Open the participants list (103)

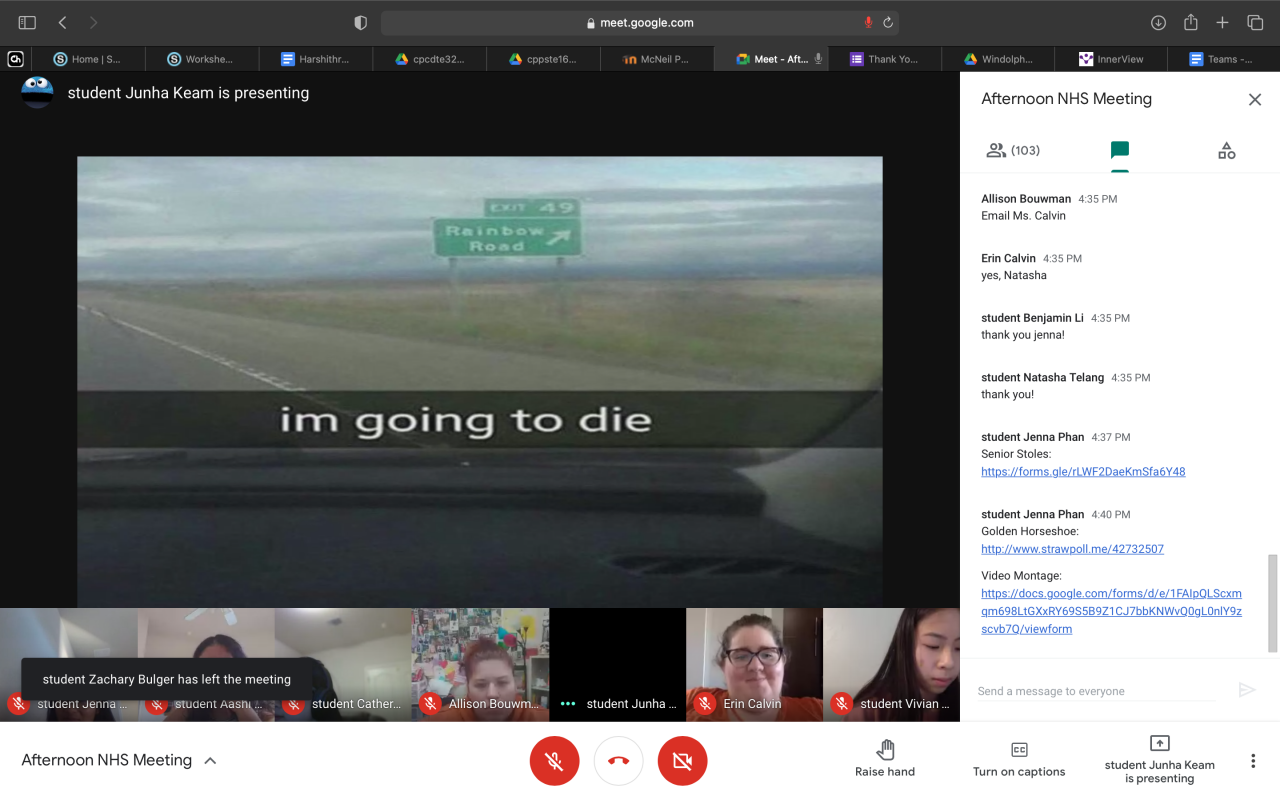tap(1013, 151)
